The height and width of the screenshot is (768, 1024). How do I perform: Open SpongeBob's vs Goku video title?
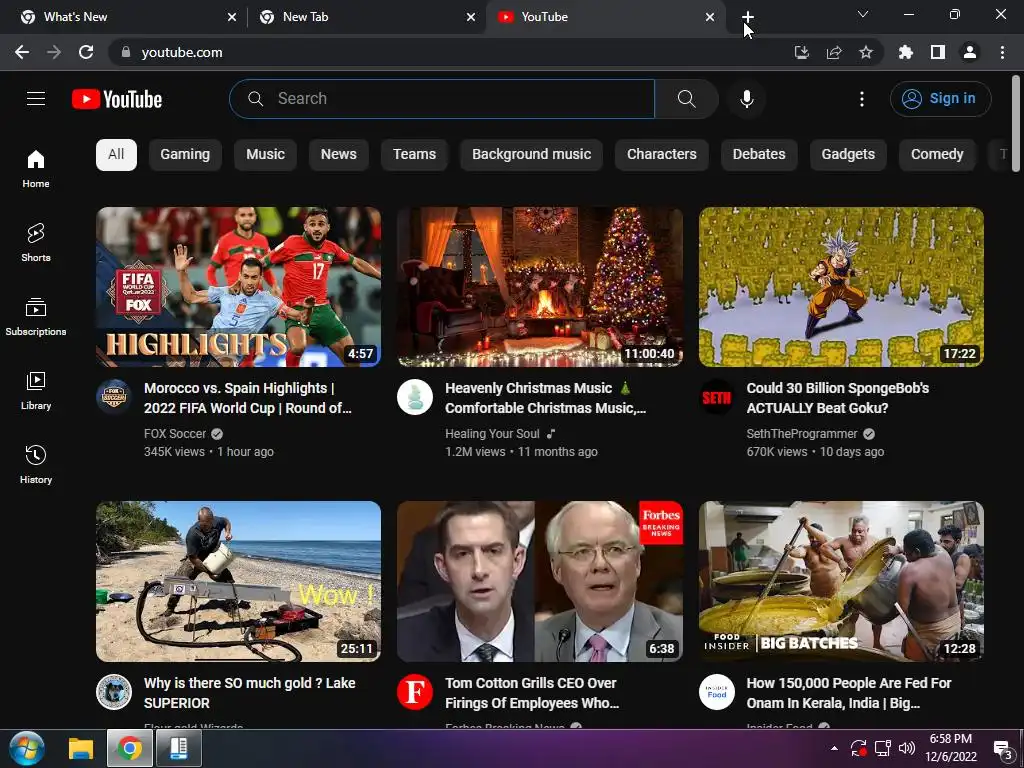(x=837, y=398)
